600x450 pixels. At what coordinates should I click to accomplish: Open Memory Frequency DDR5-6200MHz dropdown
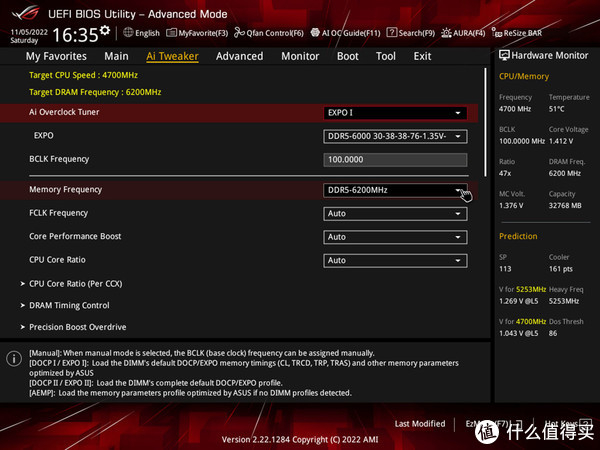pos(395,190)
